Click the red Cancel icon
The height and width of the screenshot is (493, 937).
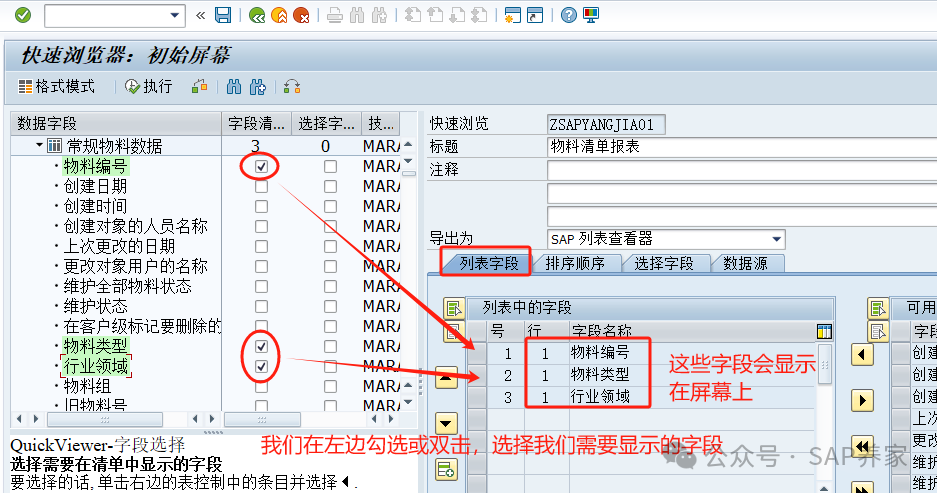[x=301, y=15]
